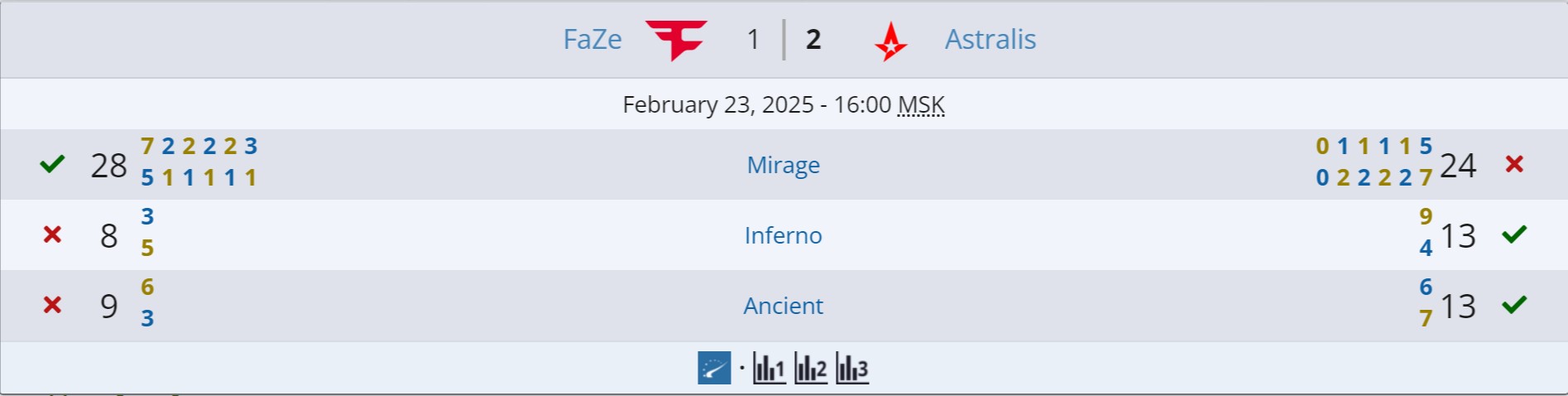This screenshot has height=396, width=1568.
Task: Click Astralis' red cross on Mirage
Action: [x=1514, y=164]
